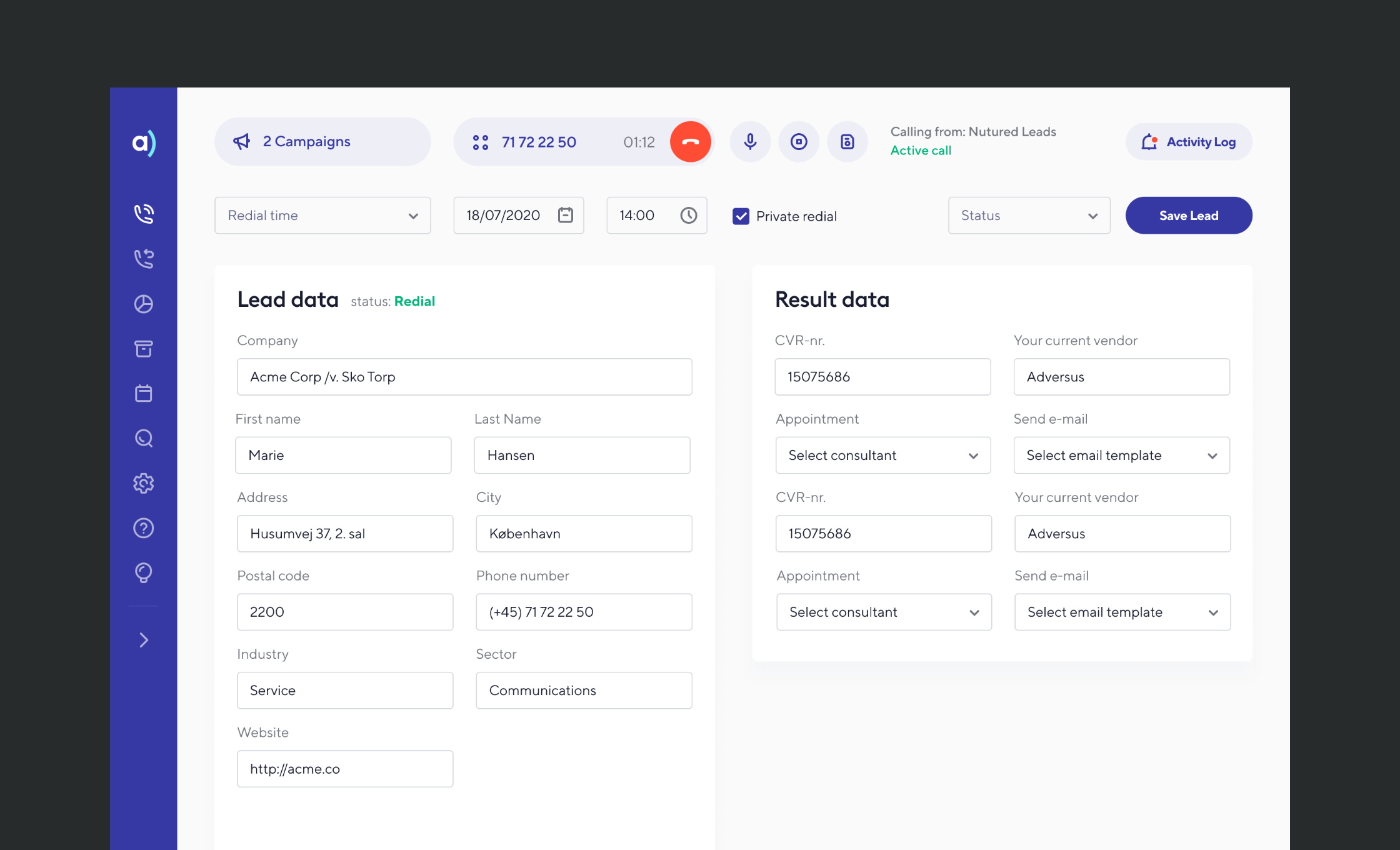Open first Select email template dropdown

(x=1122, y=456)
